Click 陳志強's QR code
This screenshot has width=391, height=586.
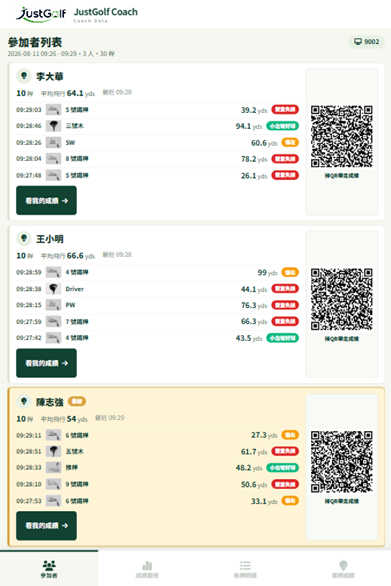pyautogui.click(x=342, y=462)
